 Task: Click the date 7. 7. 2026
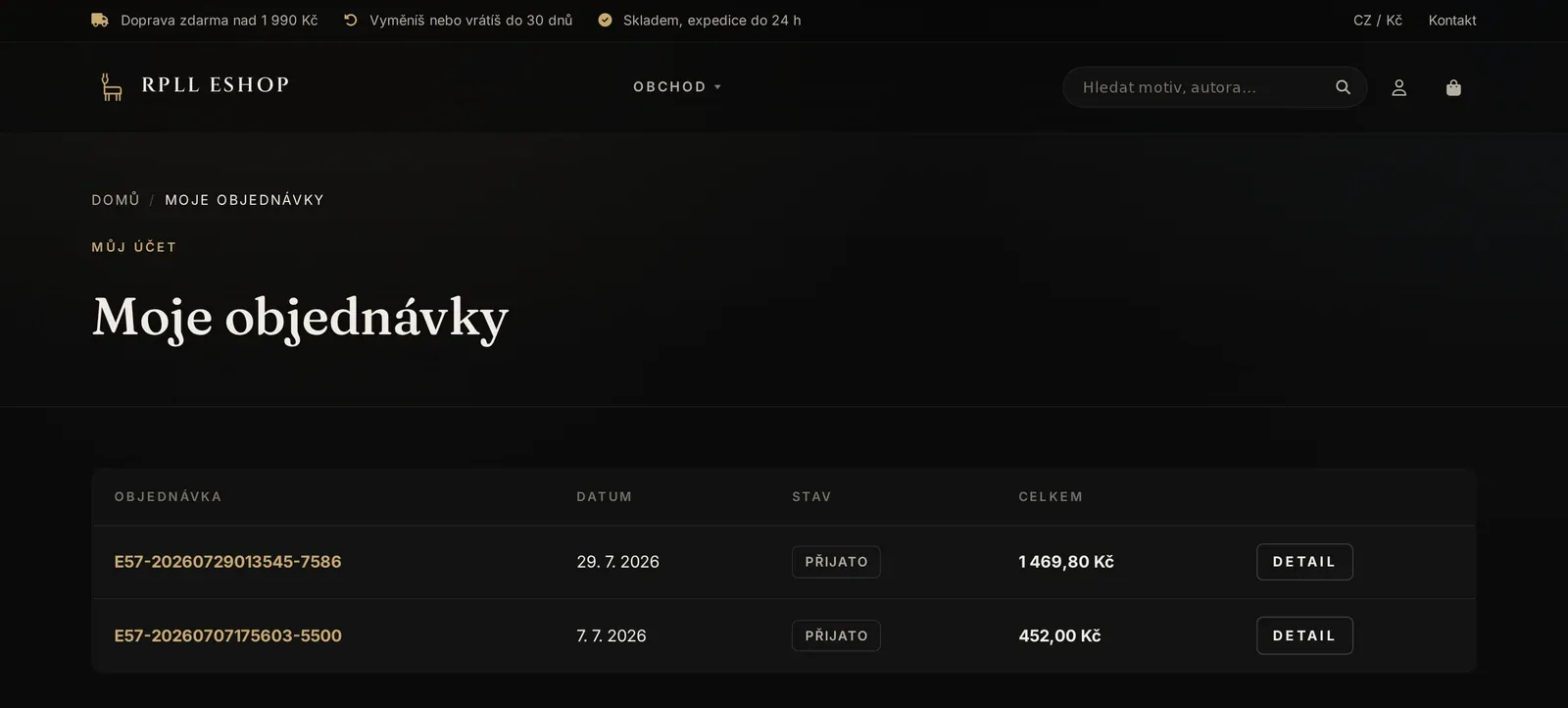(612, 635)
